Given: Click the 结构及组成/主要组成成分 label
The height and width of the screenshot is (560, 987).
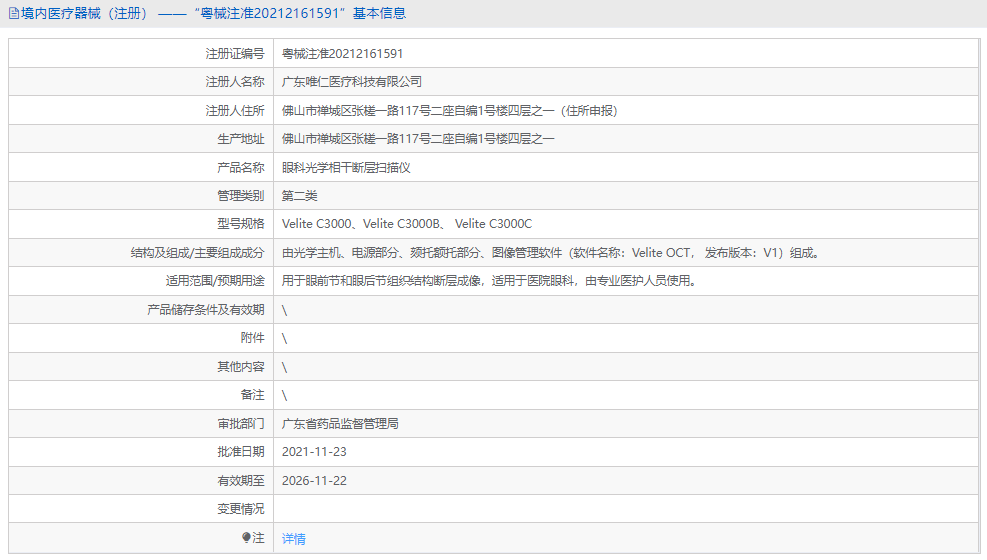Looking at the screenshot, I should (198, 253).
